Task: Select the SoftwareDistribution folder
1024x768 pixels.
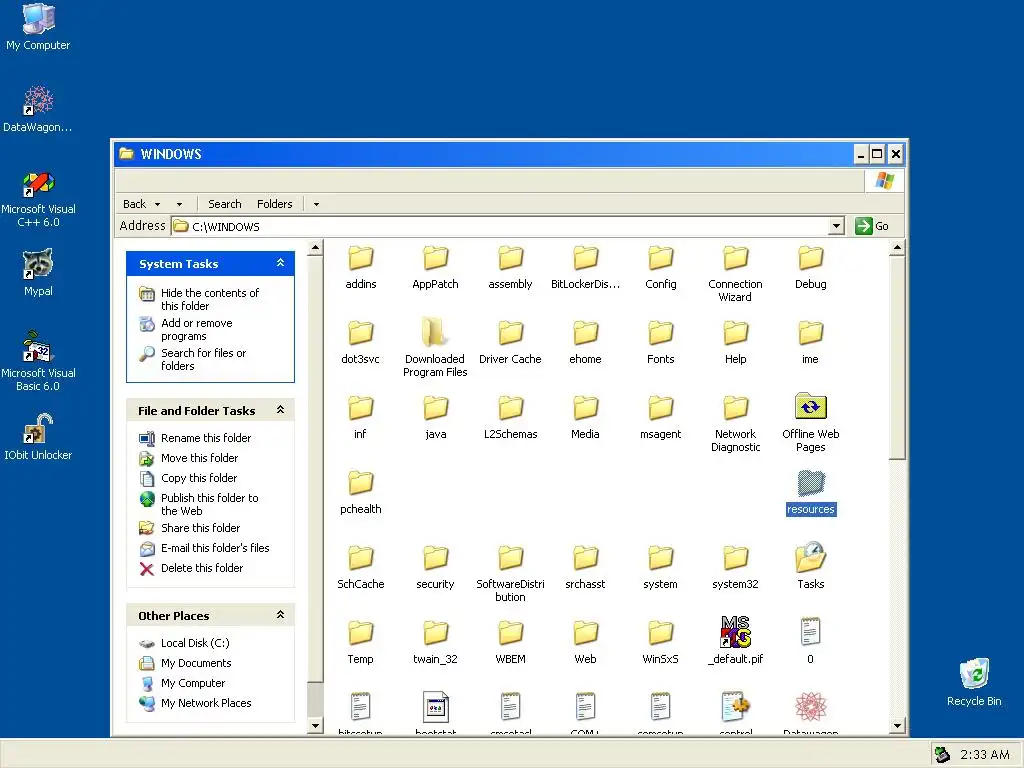Action: coord(510,573)
